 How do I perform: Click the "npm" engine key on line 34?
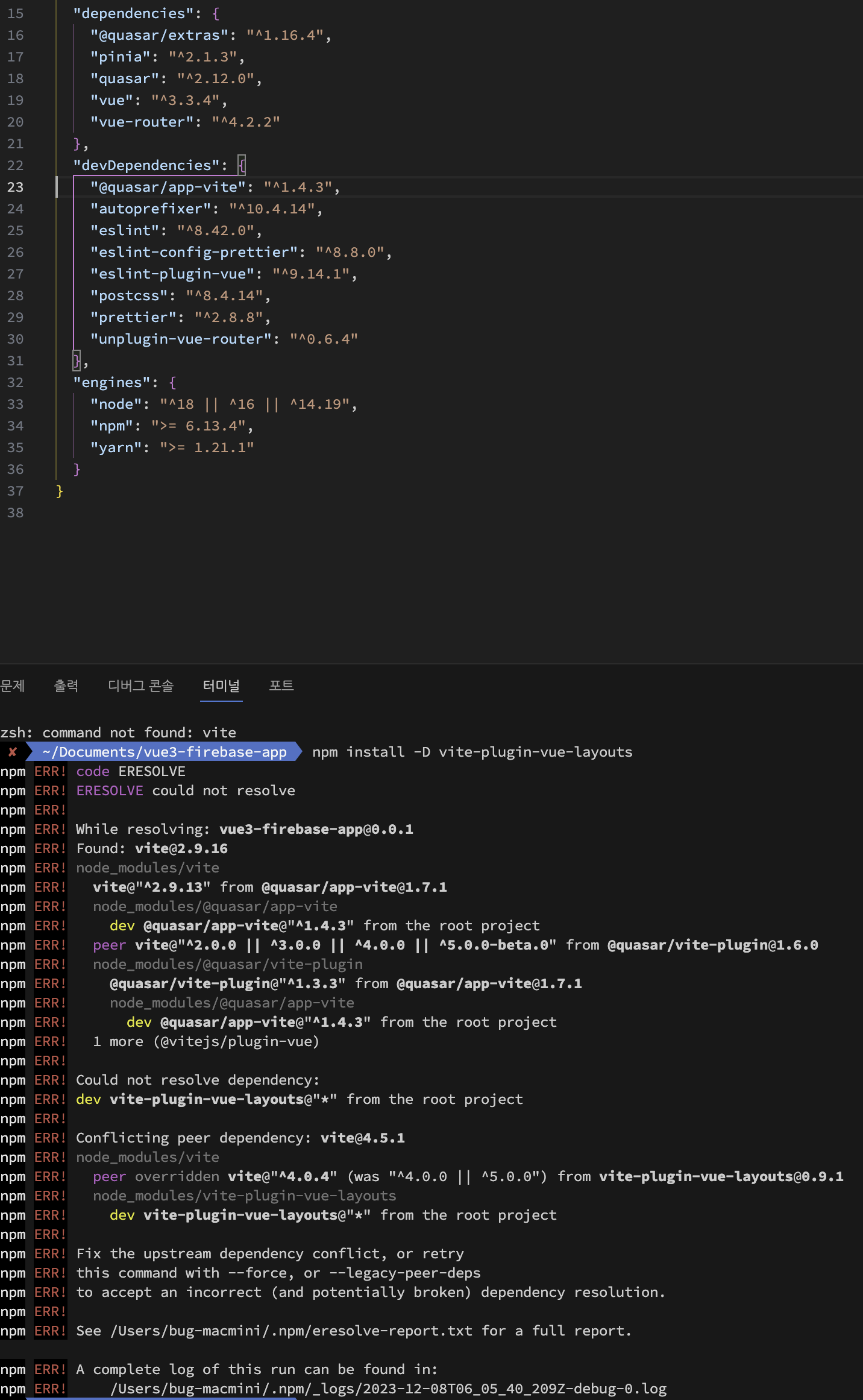tap(111, 426)
